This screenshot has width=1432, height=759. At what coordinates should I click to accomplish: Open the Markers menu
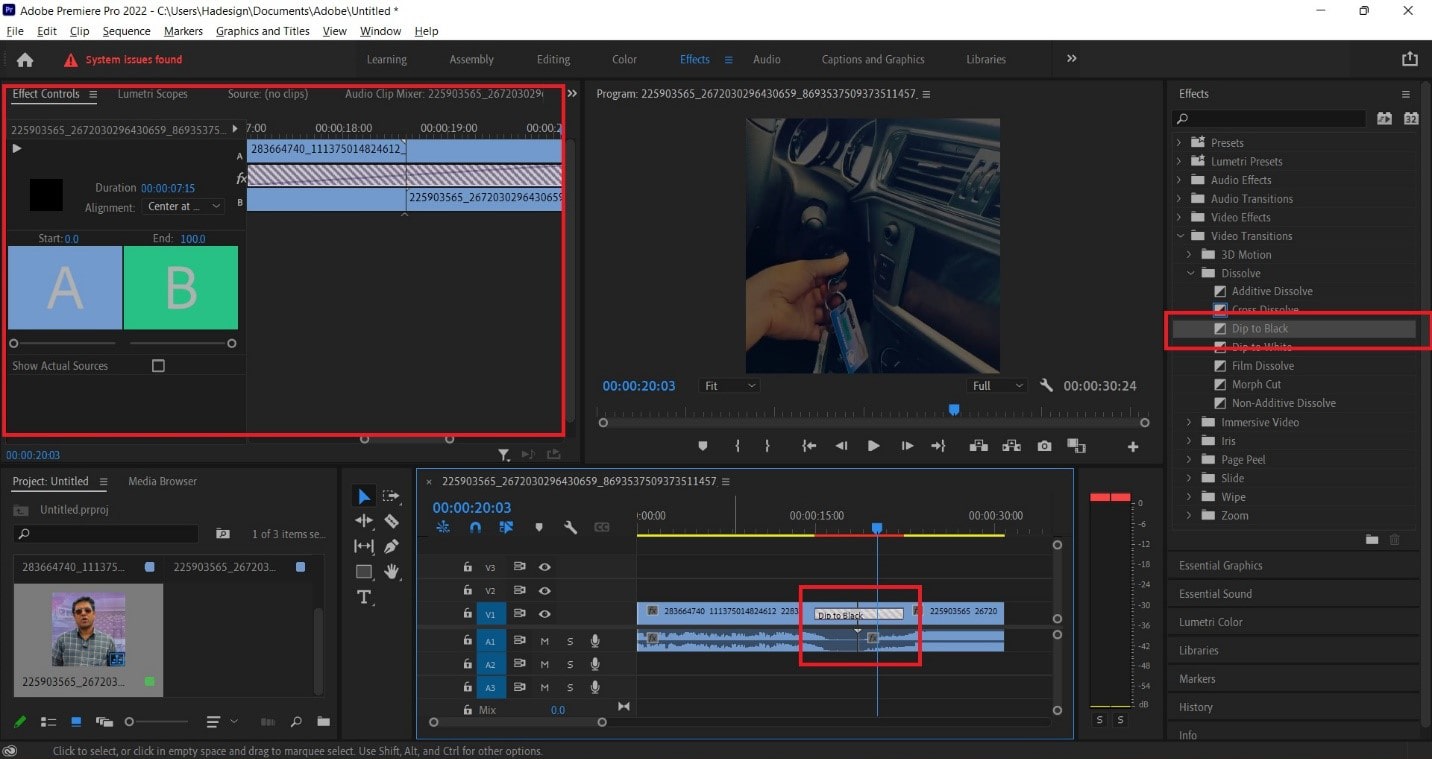[x=183, y=31]
